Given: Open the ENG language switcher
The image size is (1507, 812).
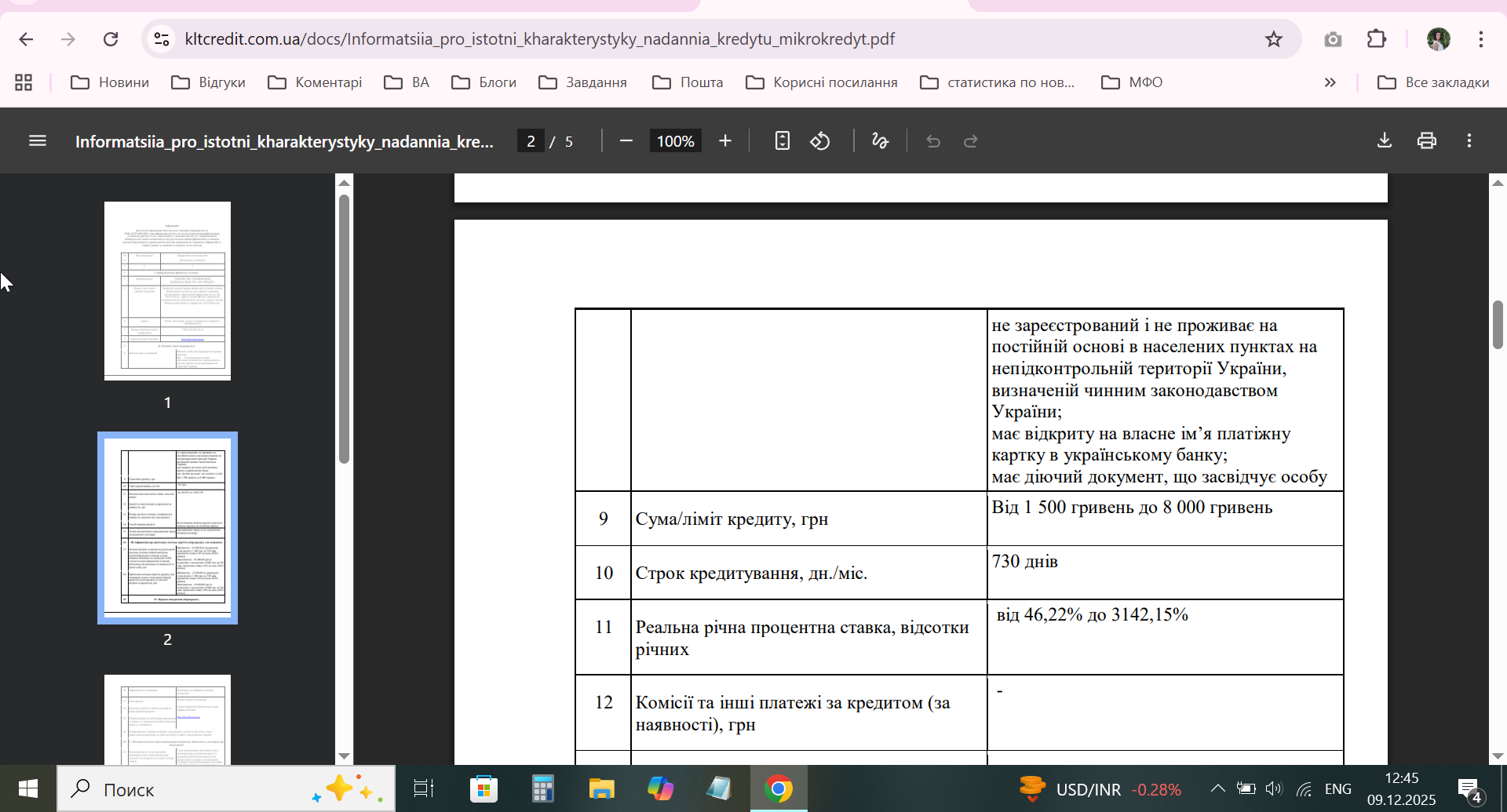Looking at the screenshot, I should coord(1338,788).
